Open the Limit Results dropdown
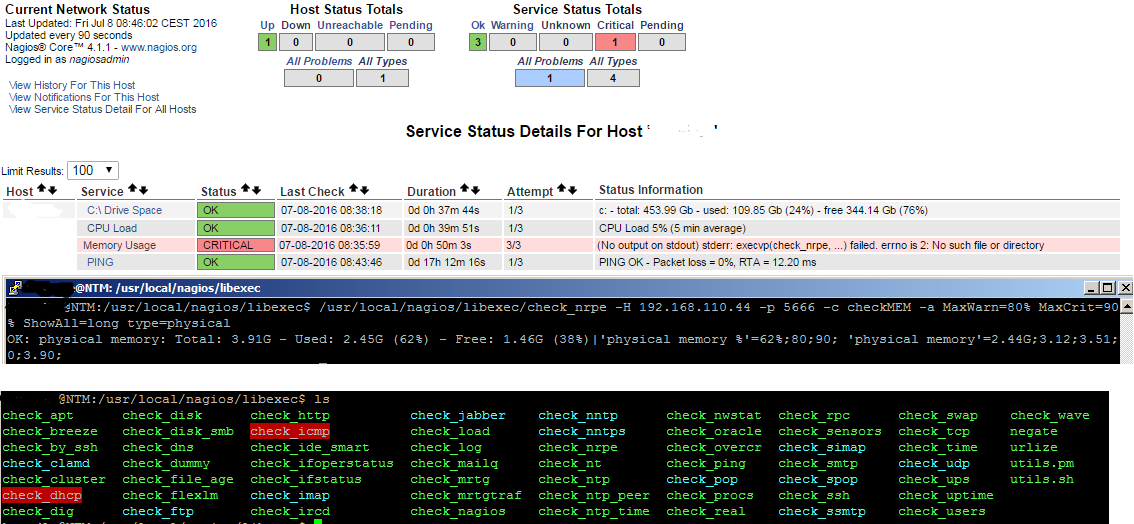This screenshot has height=524, width=1134. (x=94, y=171)
